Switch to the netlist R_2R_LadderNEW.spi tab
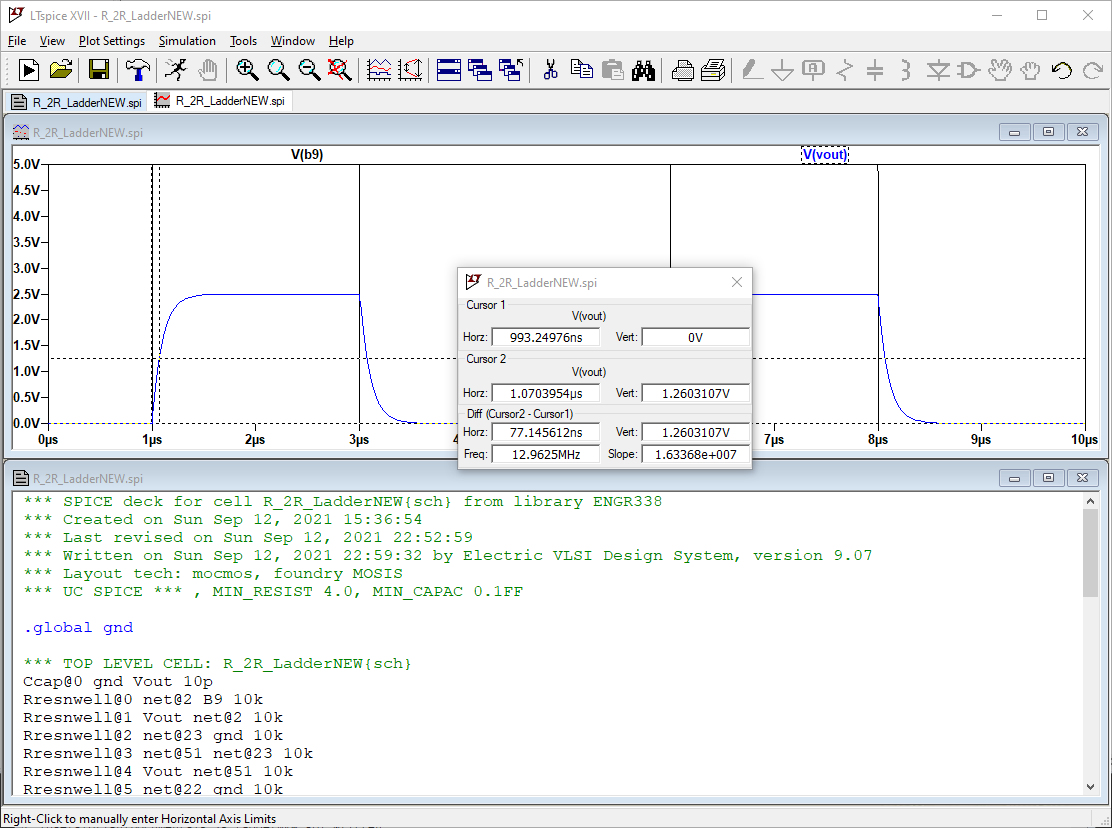The height and width of the screenshot is (828, 1112). (77, 102)
